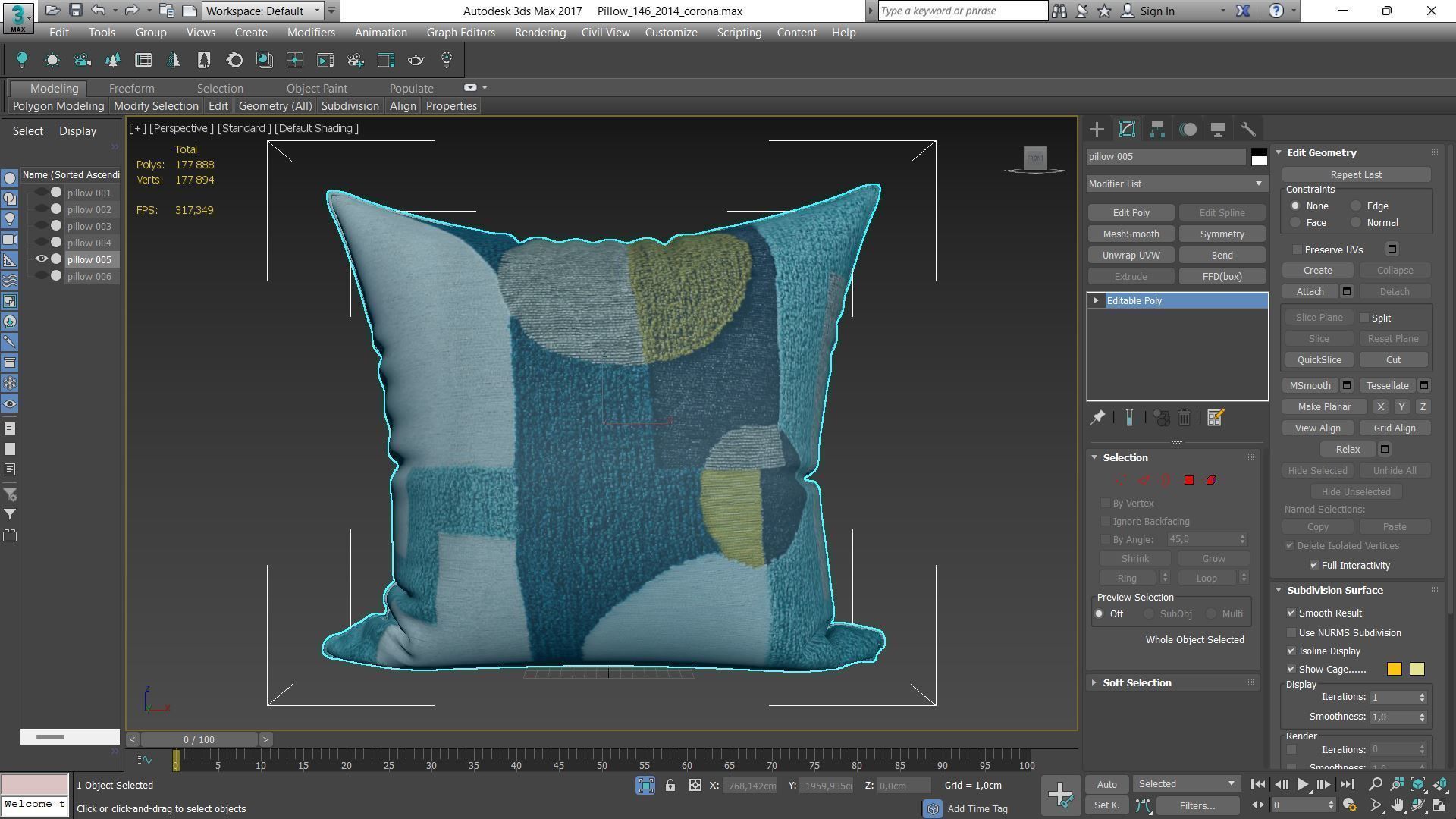Click Remove modifier trash icon
The width and height of the screenshot is (1456, 819).
click(x=1185, y=418)
